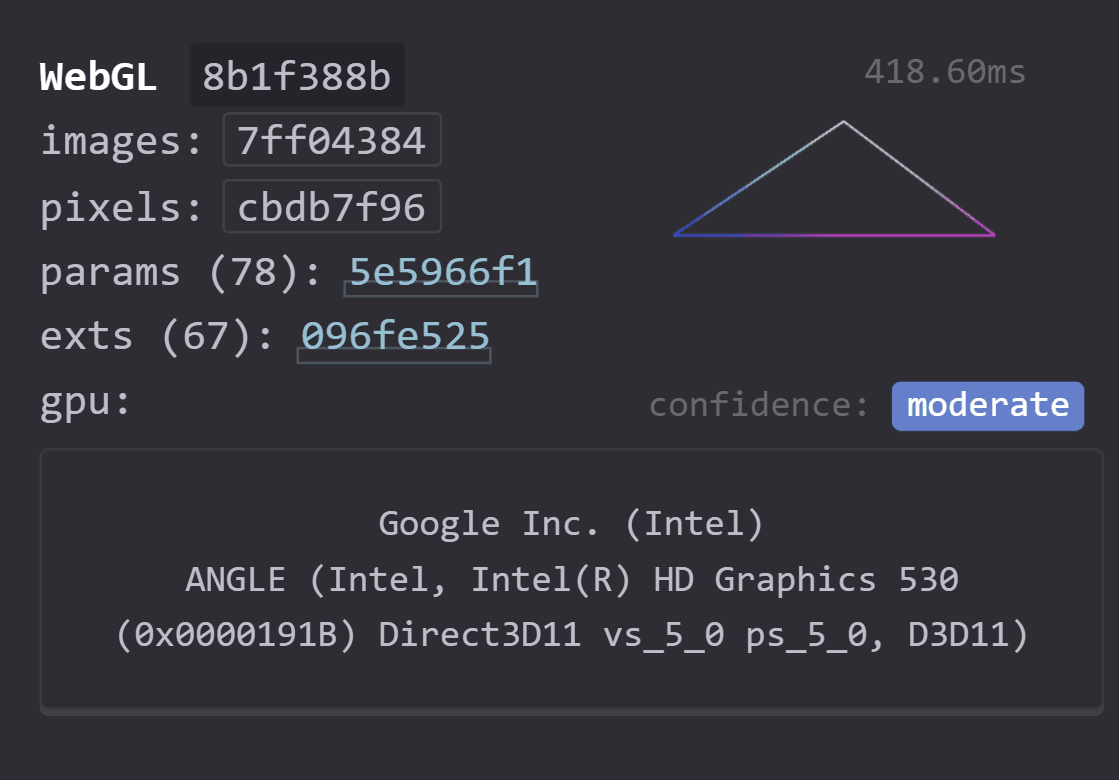
Task: Click the "exts (67):" label
Action: pos(157,337)
